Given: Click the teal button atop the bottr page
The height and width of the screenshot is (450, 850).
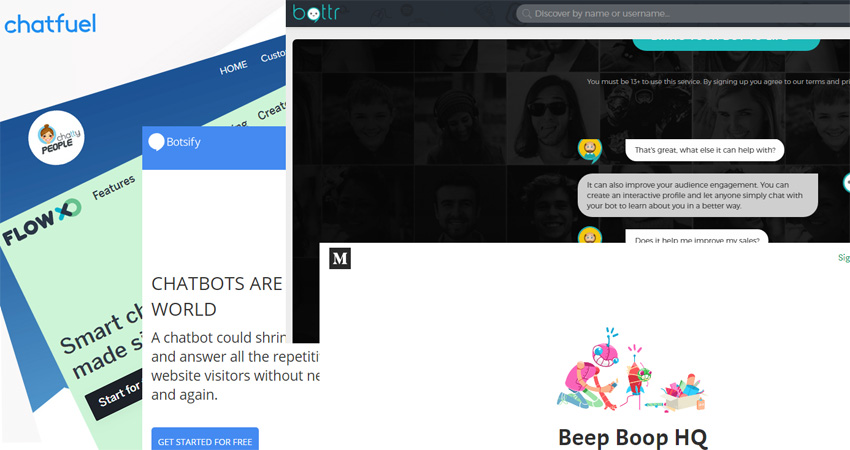Looking at the screenshot, I should pos(726,43).
